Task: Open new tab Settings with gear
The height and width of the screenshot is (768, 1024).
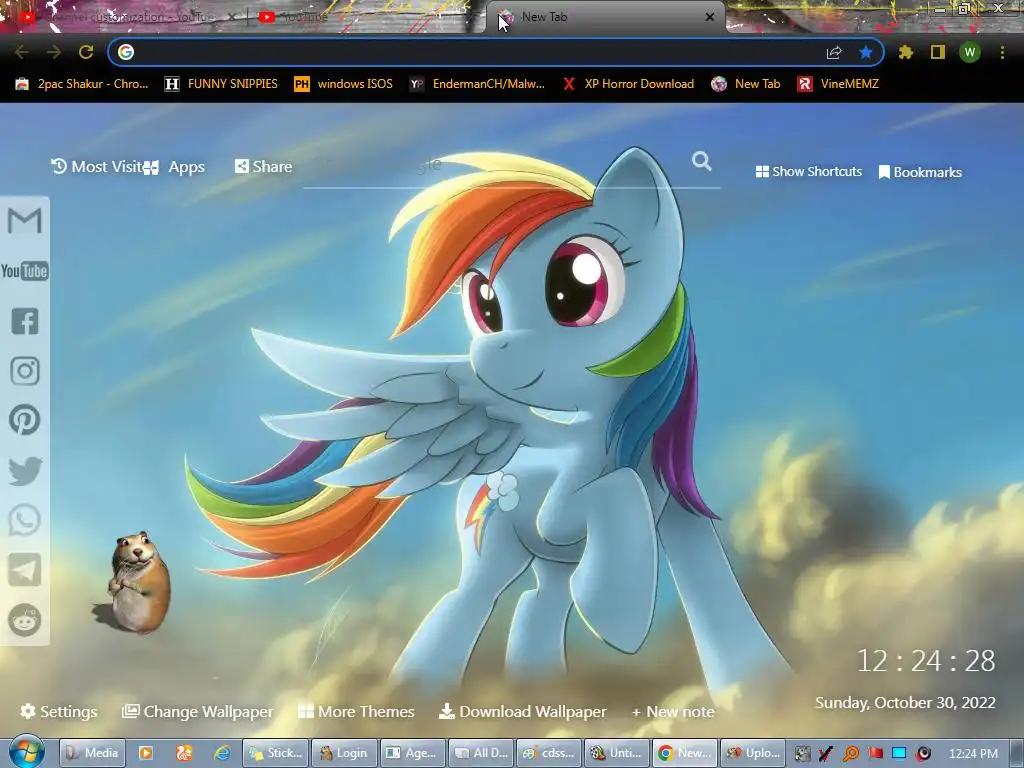Action: coord(59,711)
